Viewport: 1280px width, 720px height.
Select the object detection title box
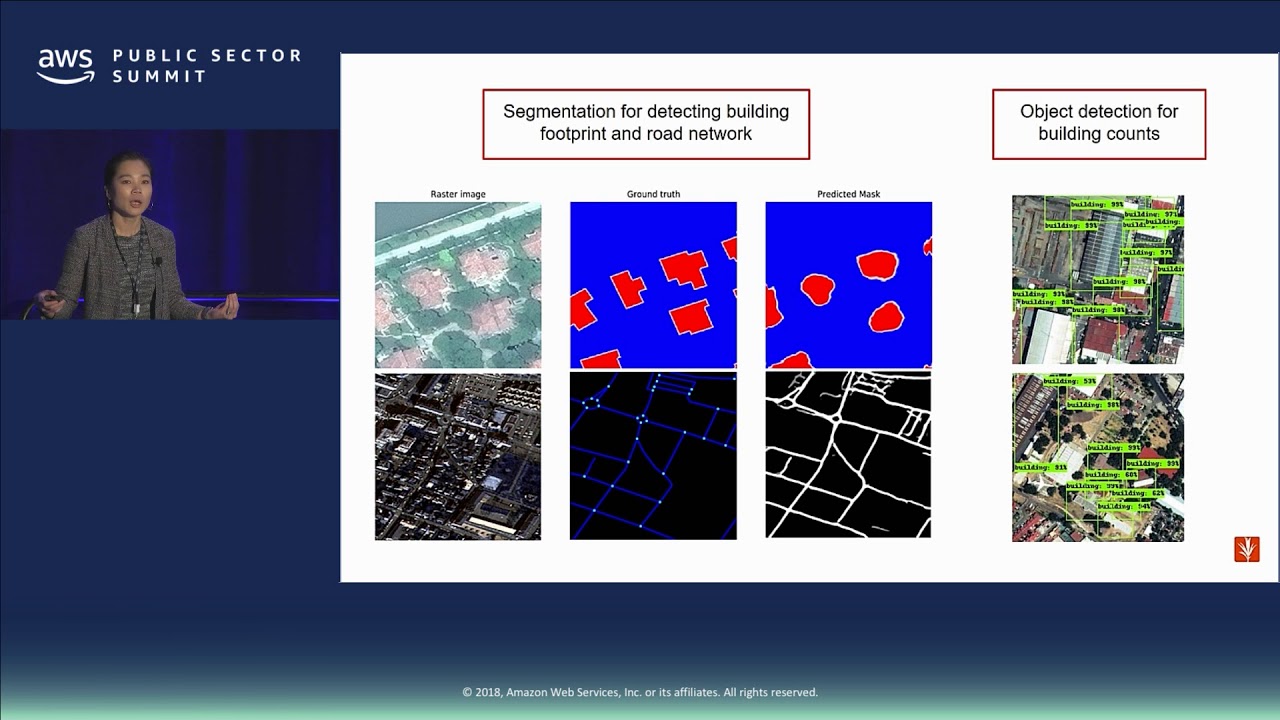(x=1099, y=124)
